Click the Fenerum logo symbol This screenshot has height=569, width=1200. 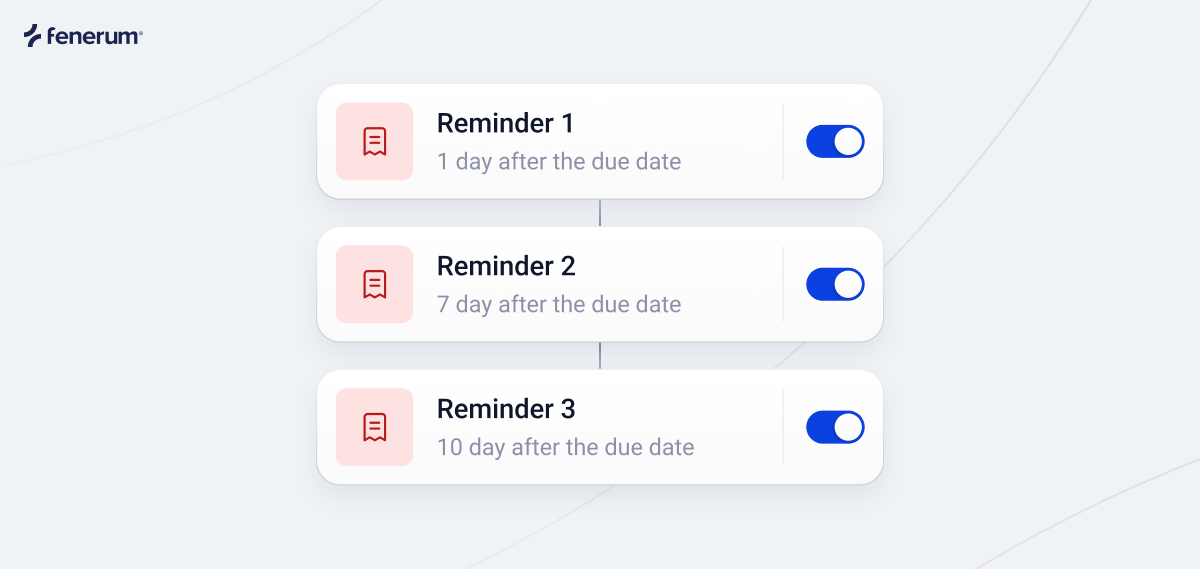point(34,36)
